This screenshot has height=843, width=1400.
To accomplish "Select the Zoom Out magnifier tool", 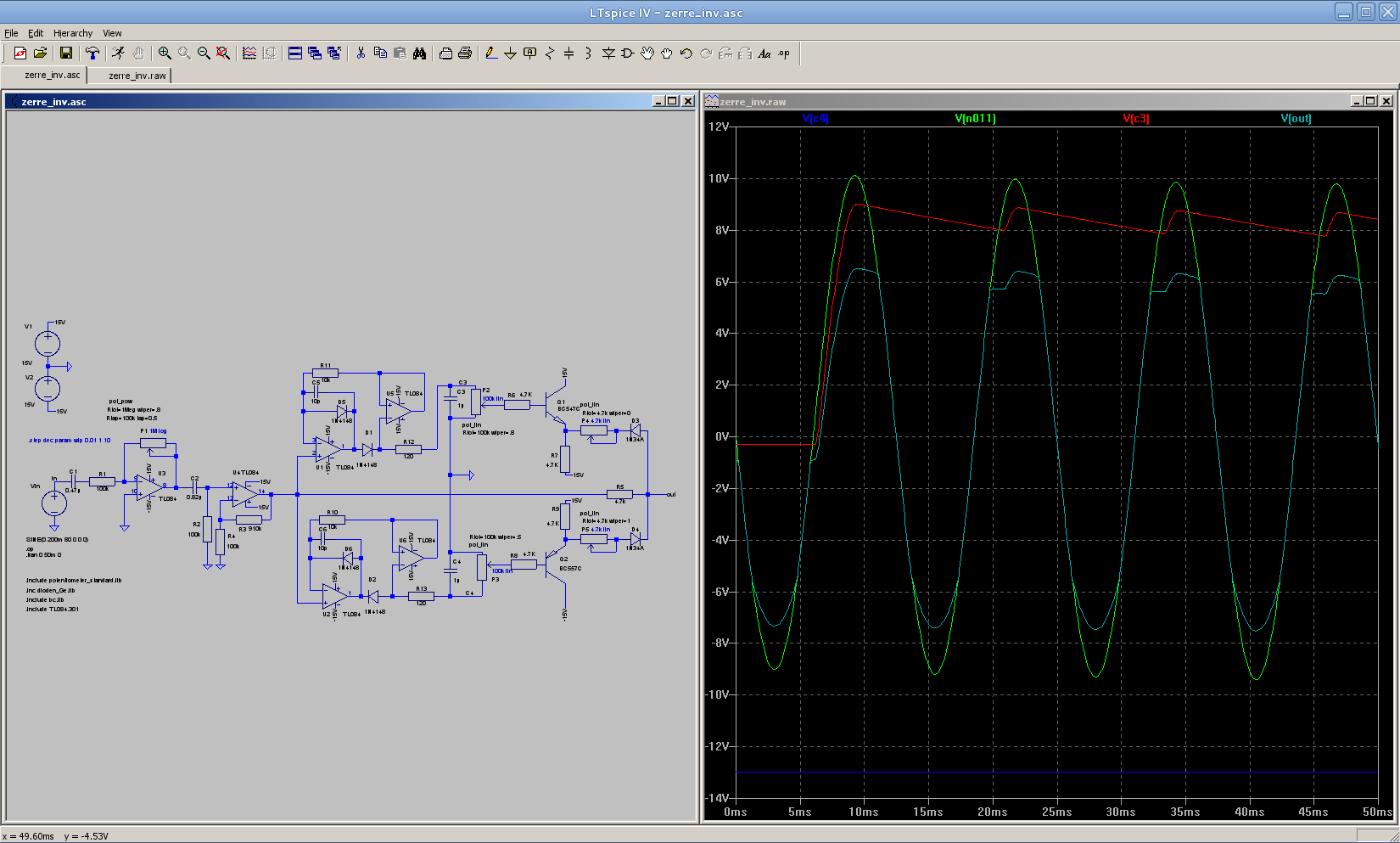I will [x=204, y=53].
